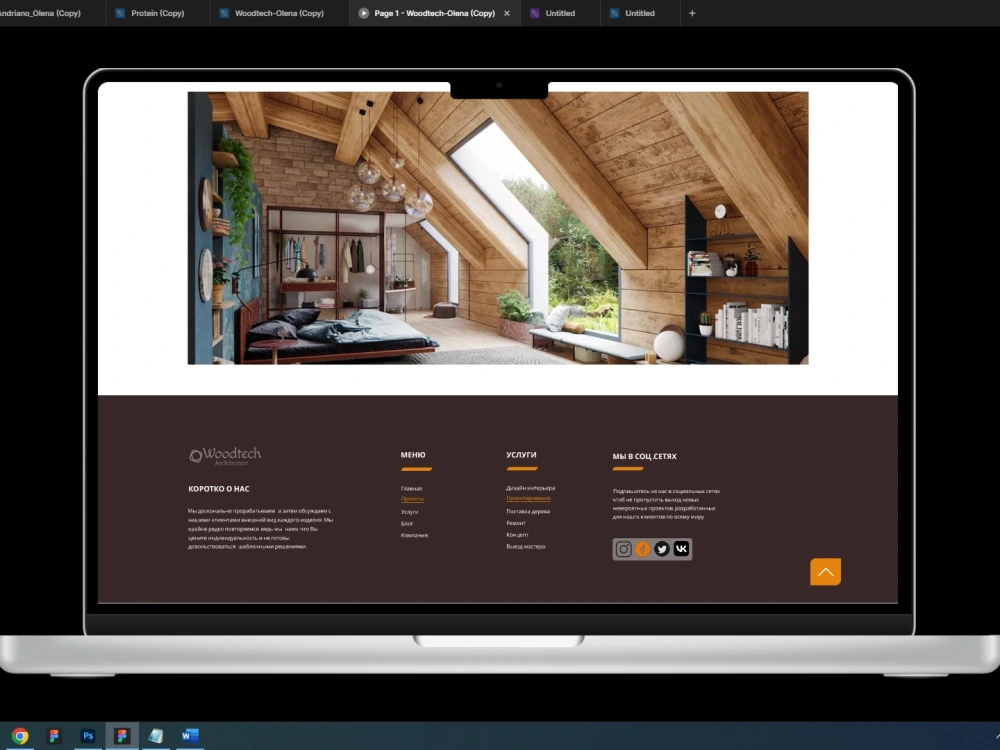Launch Figma from the taskbar
This screenshot has width=1000, height=750.
122,736
